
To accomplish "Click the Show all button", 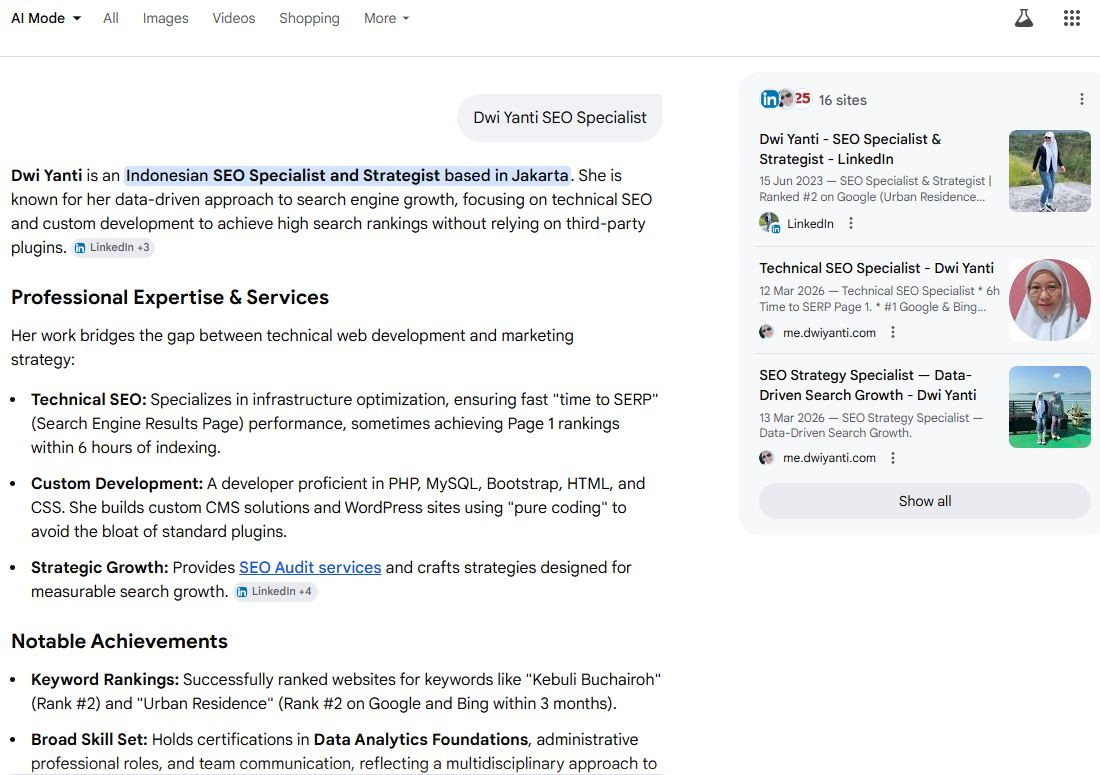I will tap(923, 500).
